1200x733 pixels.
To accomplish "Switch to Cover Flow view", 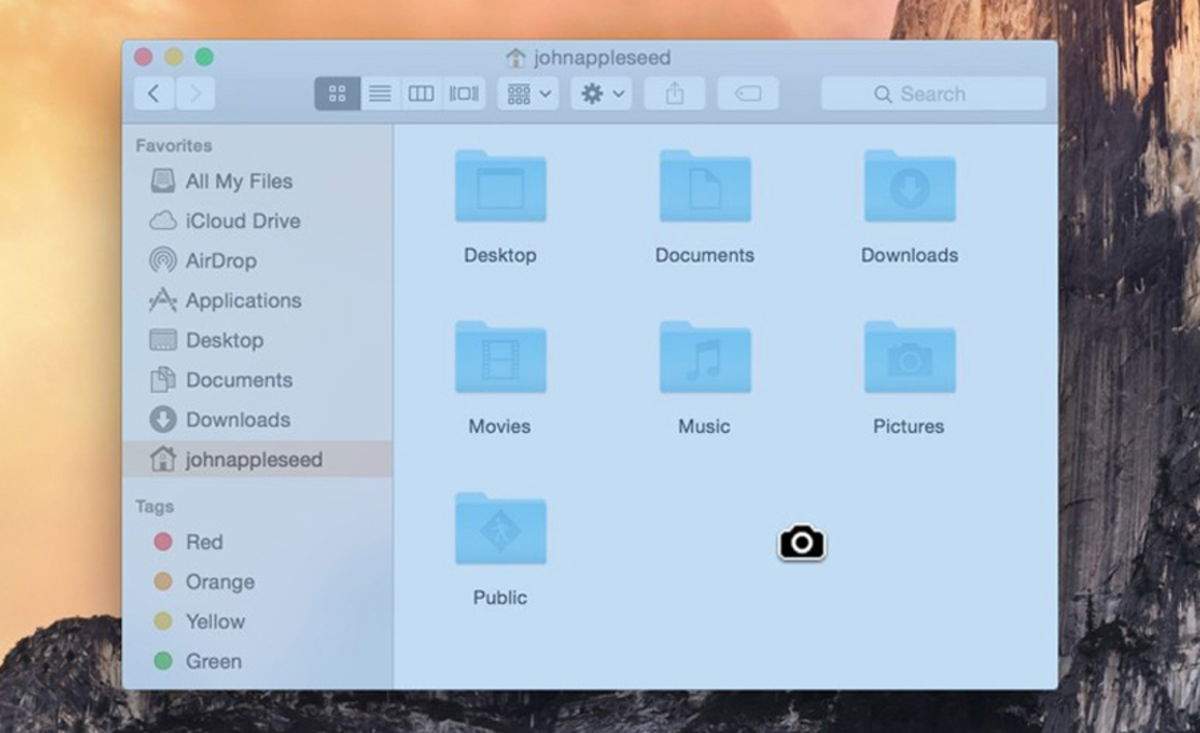I will (x=463, y=93).
